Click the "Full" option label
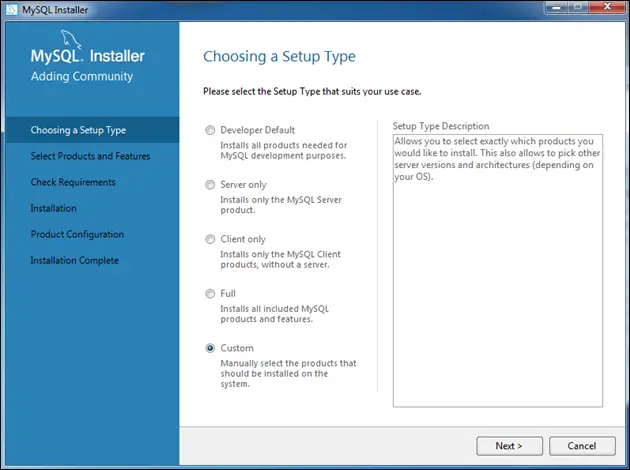Screen dimensions: 630x470 228,294
